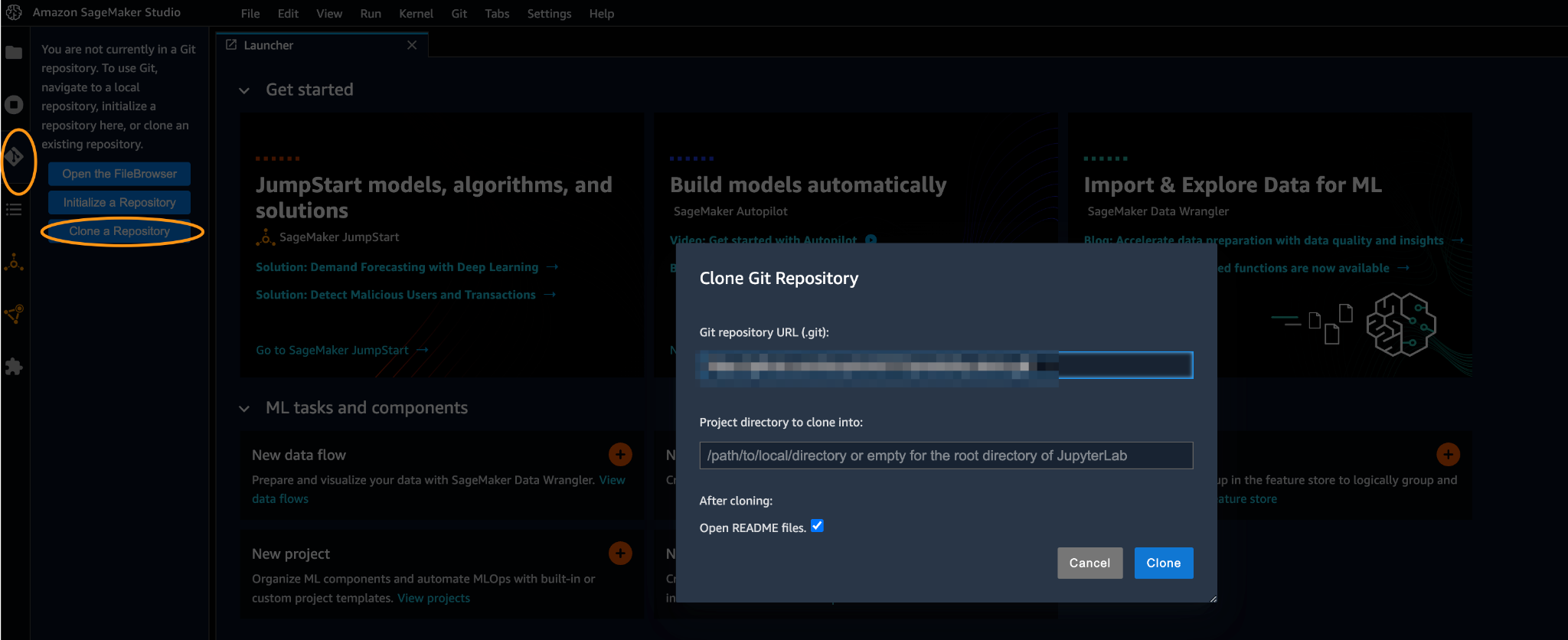Click the Launcher tab's icon

click(x=231, y=45)
